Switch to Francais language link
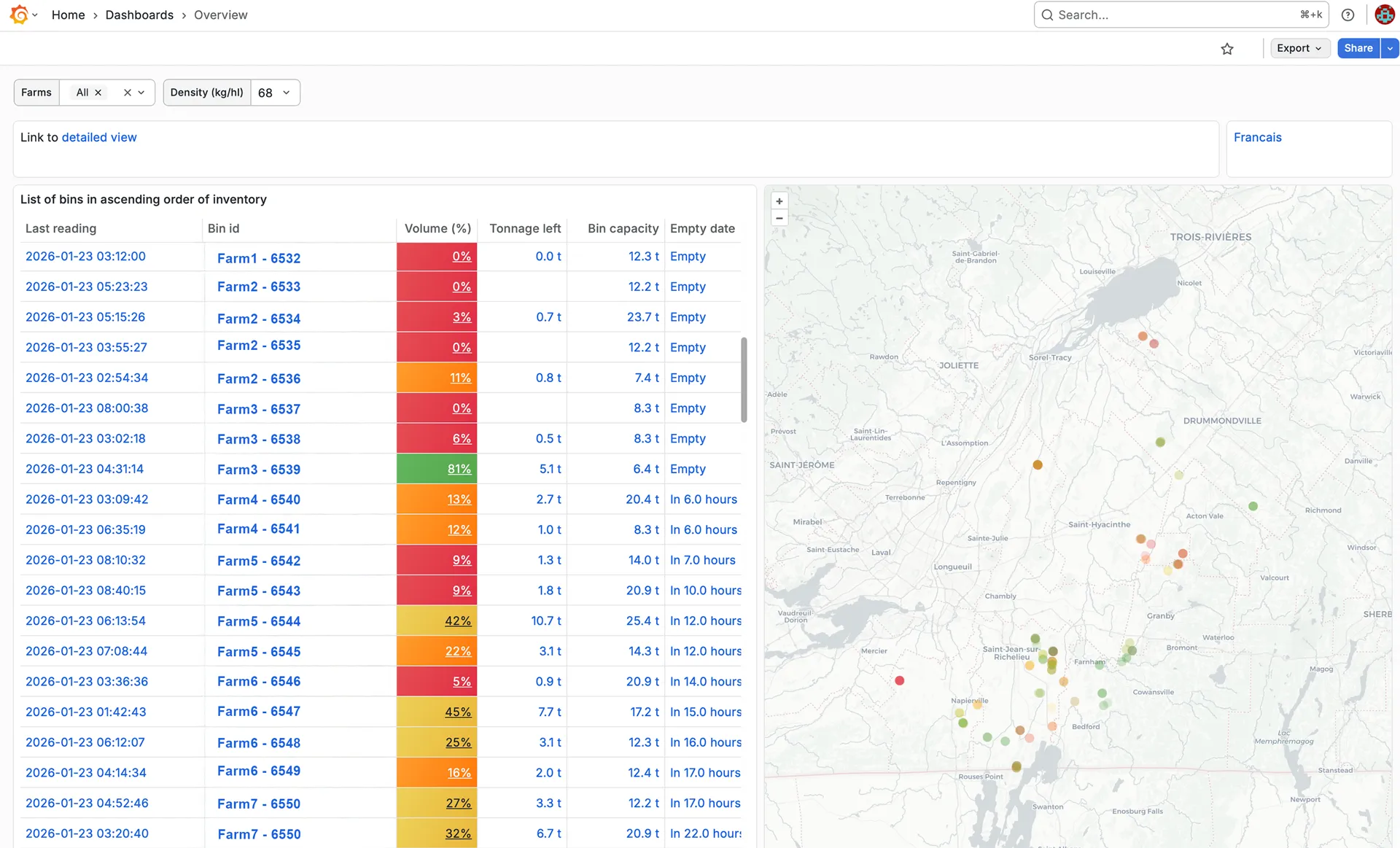This screenshot has width=1400, height=848. tap(1257, 137)
